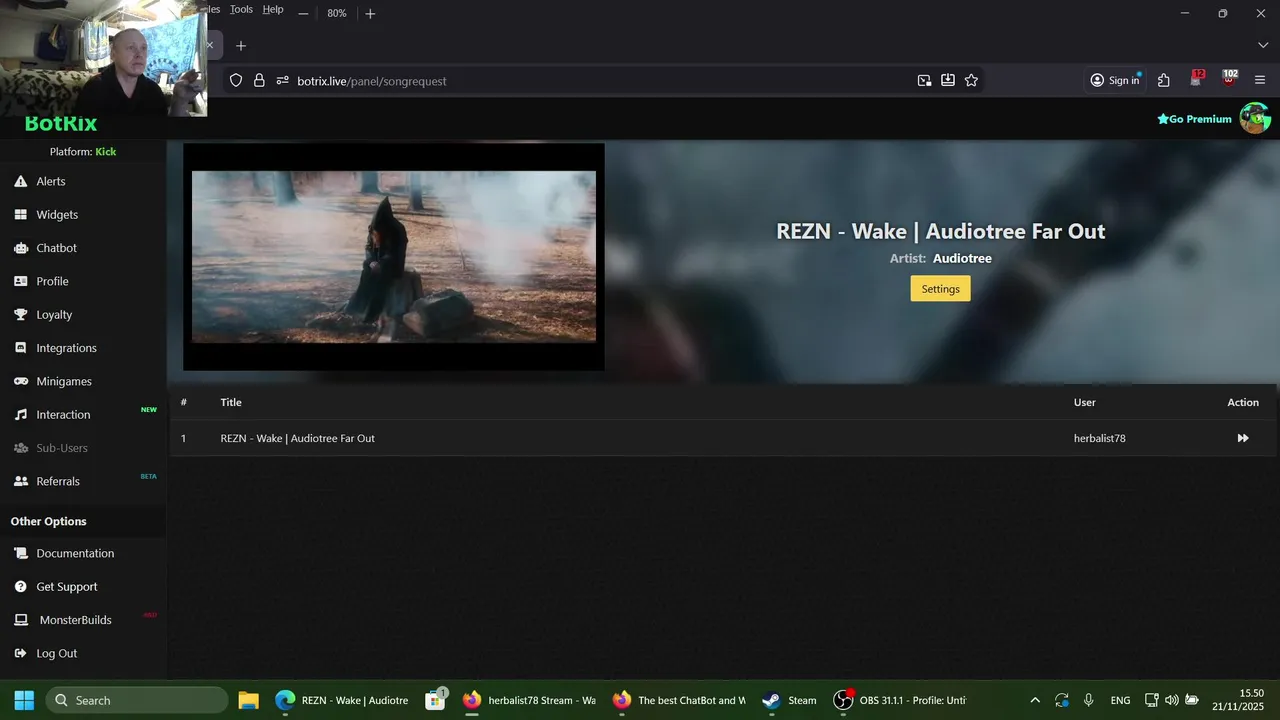1280x720 pixels.
Task: Open the Help menu
Action: 273,9
